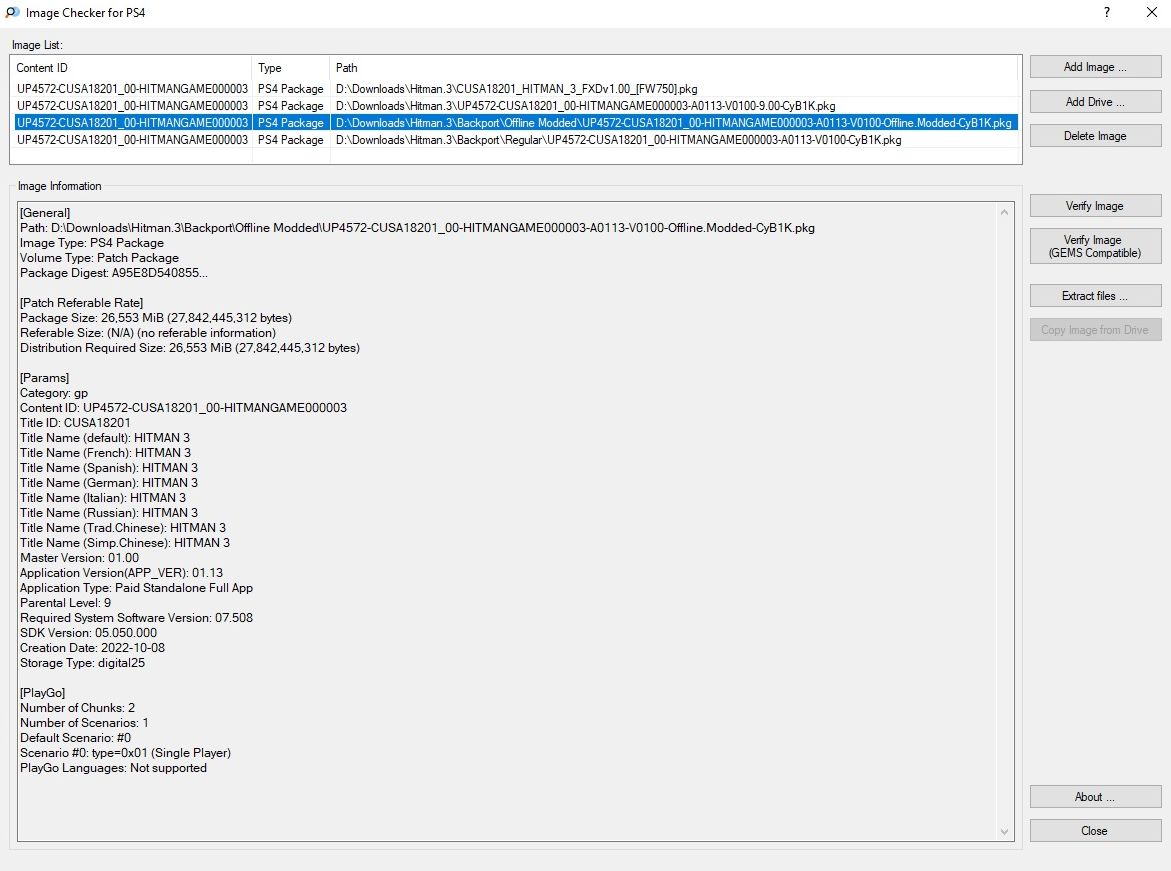Open the About dialog
This screenshot has height=871, width=1171.
(x=1095, y=797)
